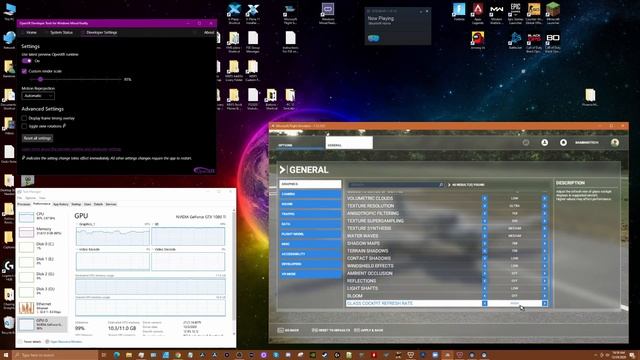This screenshot has height=360, width=640.
Task: Select VR Mode category in options
Action: [310, 274]
